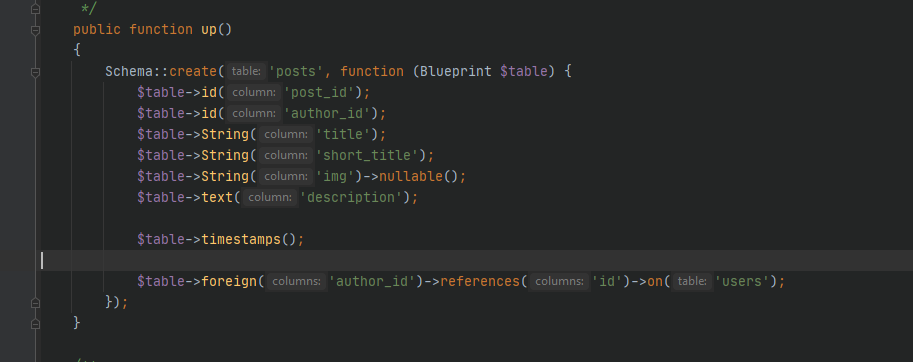Viewport: 913px width, 362px height.
Task: Click the 'img' string literal
Action: (x=335, y=176)
